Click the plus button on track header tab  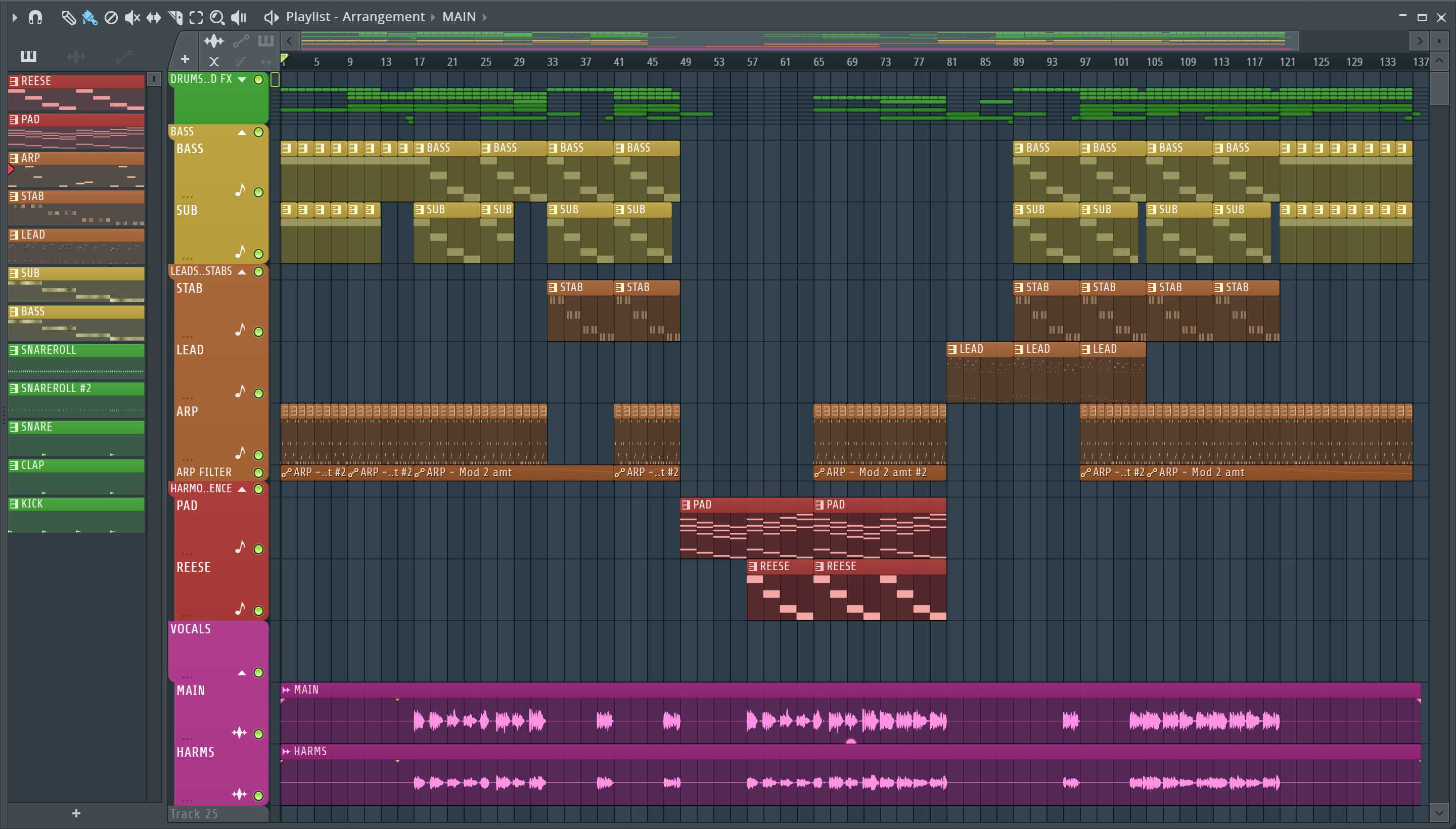[x=185, y=59]
